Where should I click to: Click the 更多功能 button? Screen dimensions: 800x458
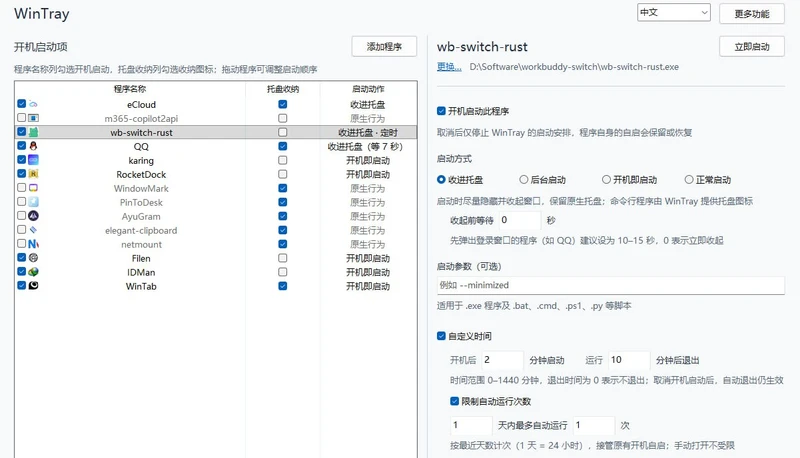pos(752,14)
